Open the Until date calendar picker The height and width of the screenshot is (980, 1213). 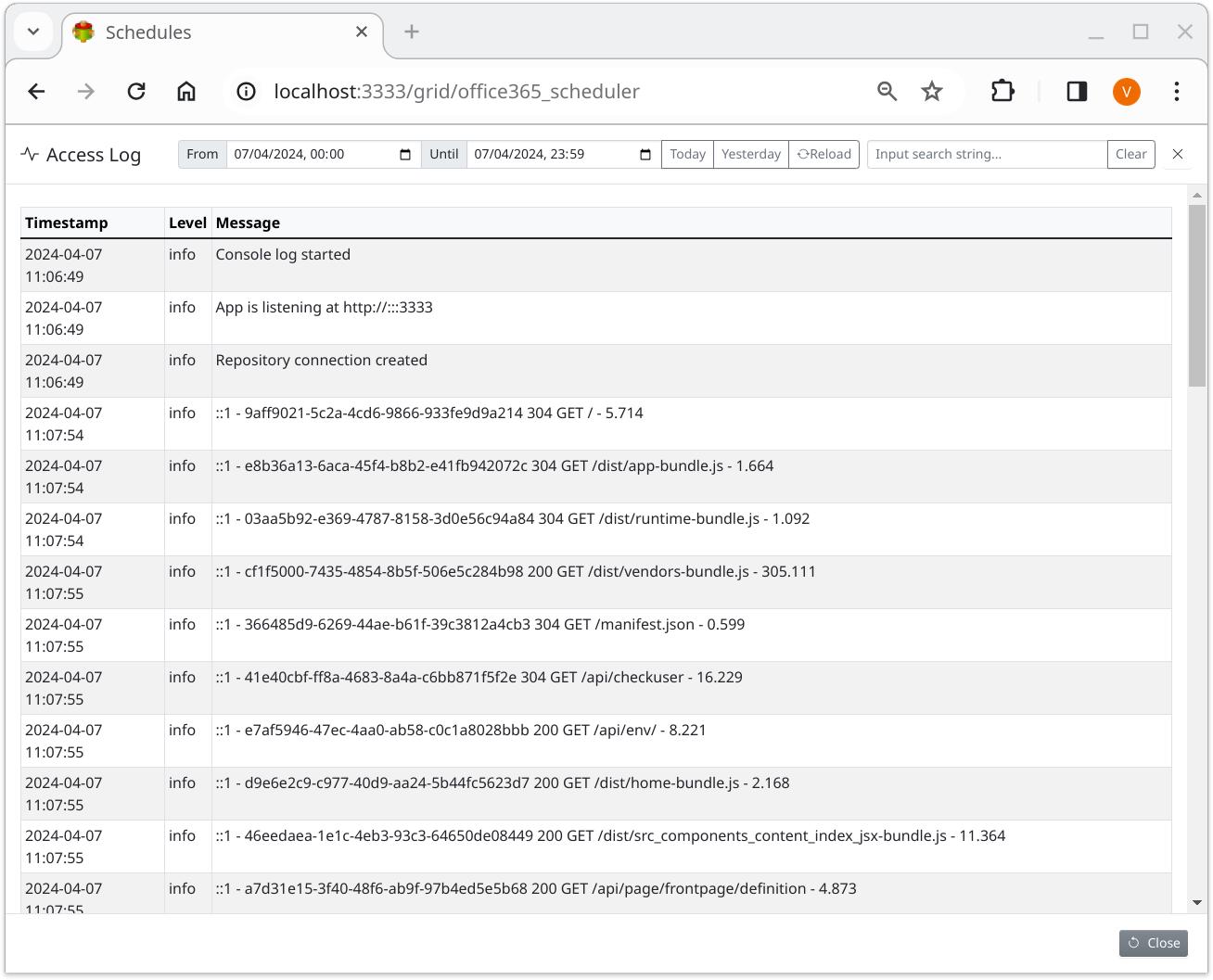(x=645, y=154)
